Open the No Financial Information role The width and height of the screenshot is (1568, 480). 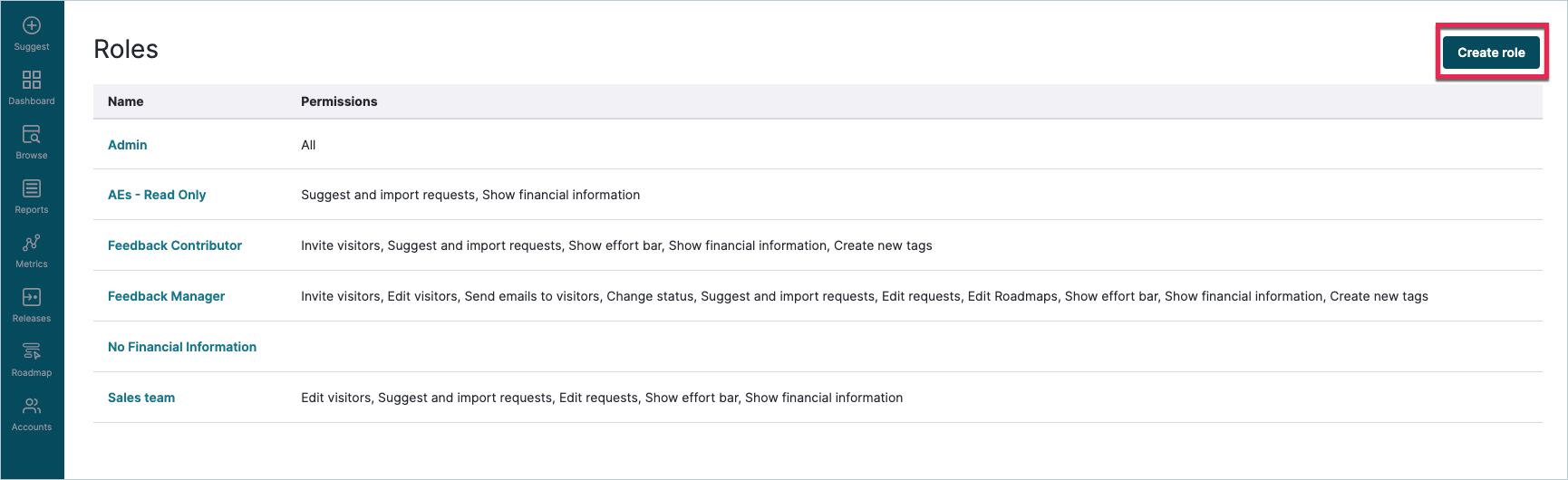click(x=182, y=347)
